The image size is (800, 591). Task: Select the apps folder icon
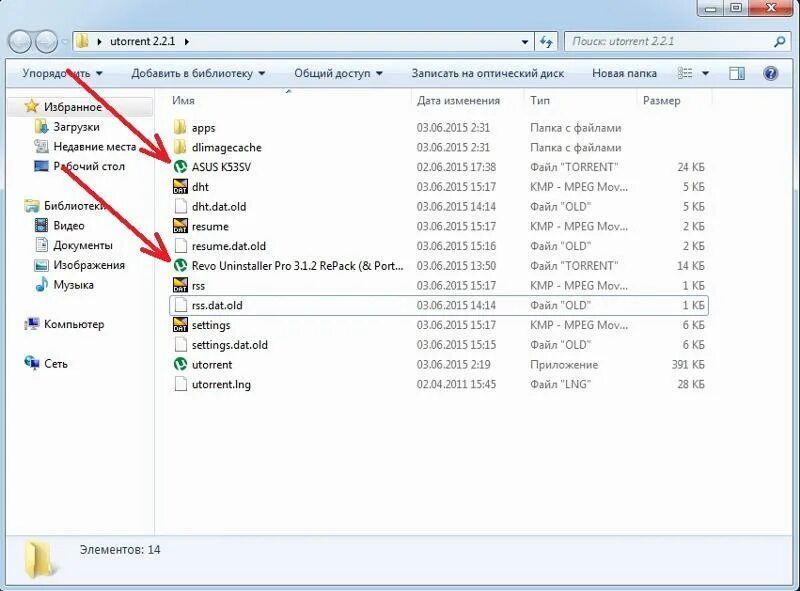[x=180, y=127]
